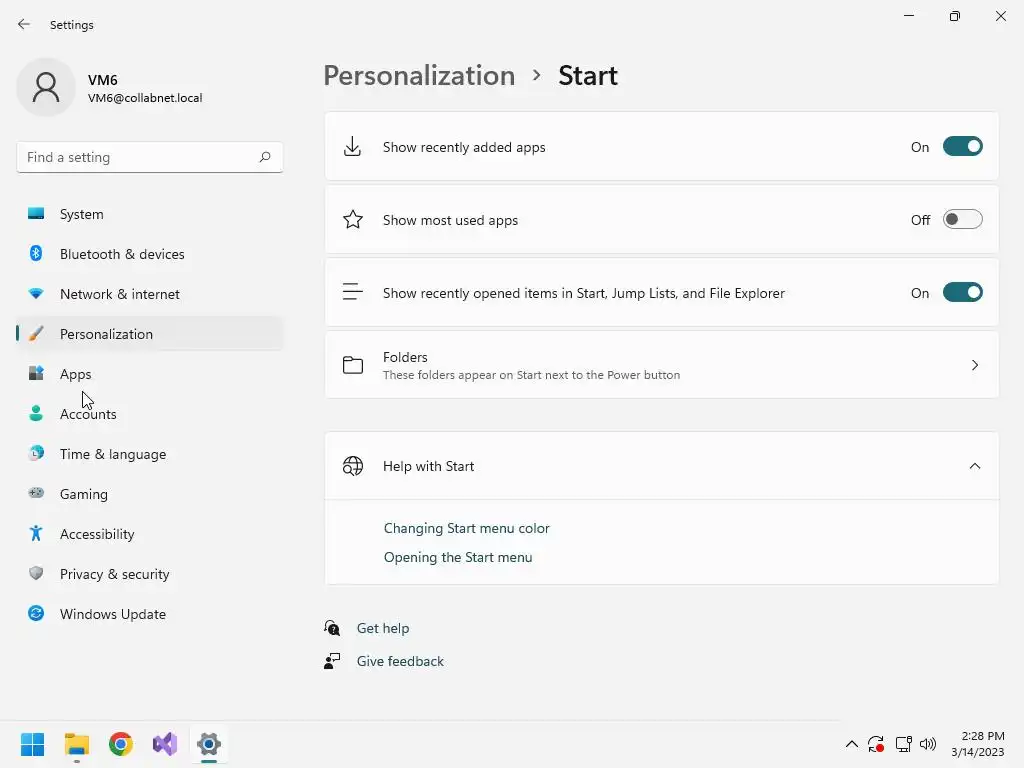The width and height of the screenshot is (1024, 768).
Task: Click the folder icon in the Folders row
Action: (353, 365)
